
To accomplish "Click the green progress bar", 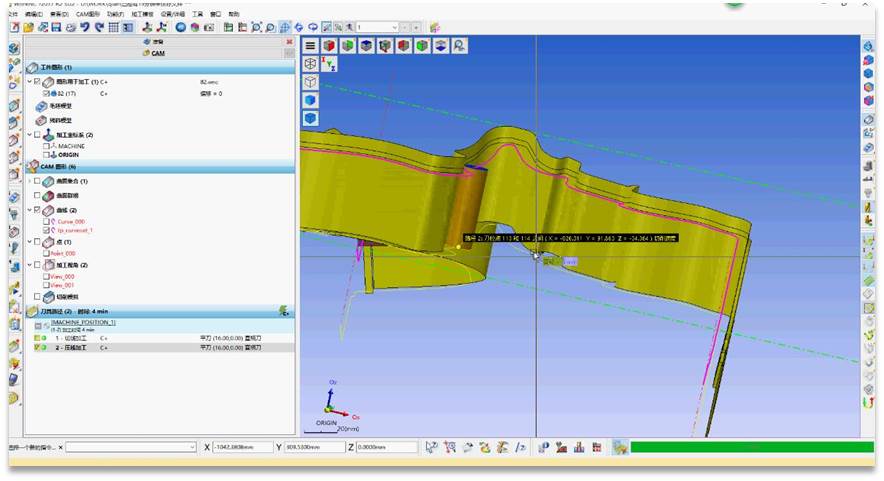I will 752,447.
